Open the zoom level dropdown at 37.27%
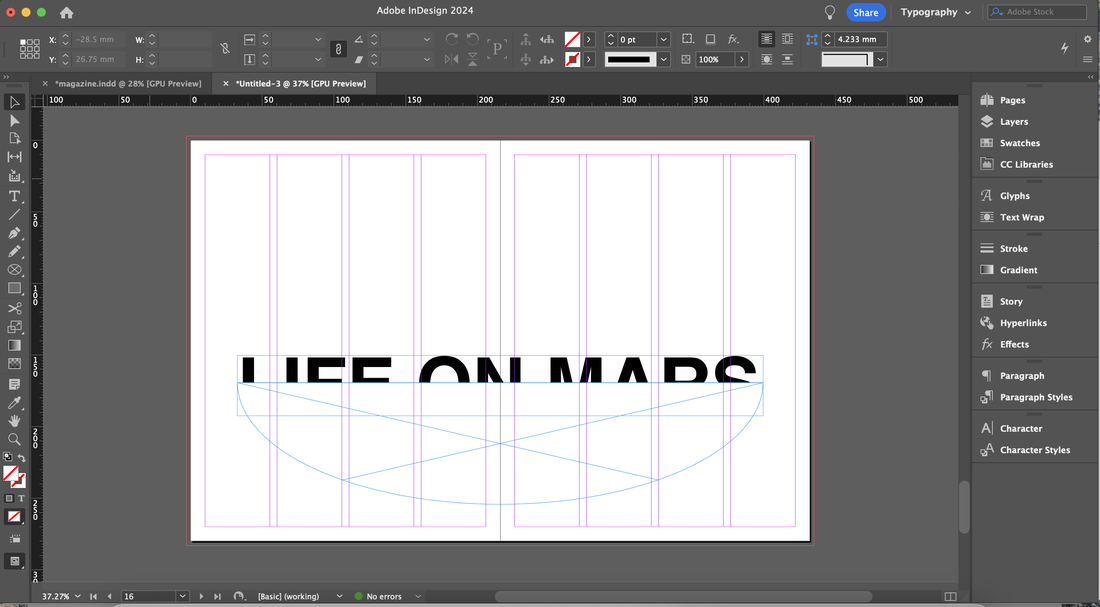This screenshot has width=1100, height=607. pos(77,596)
